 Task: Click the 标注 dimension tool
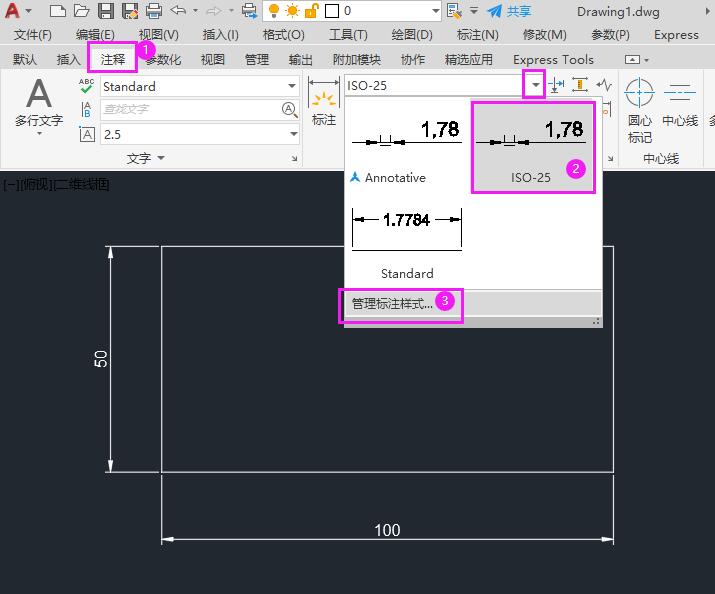(324, 103)
